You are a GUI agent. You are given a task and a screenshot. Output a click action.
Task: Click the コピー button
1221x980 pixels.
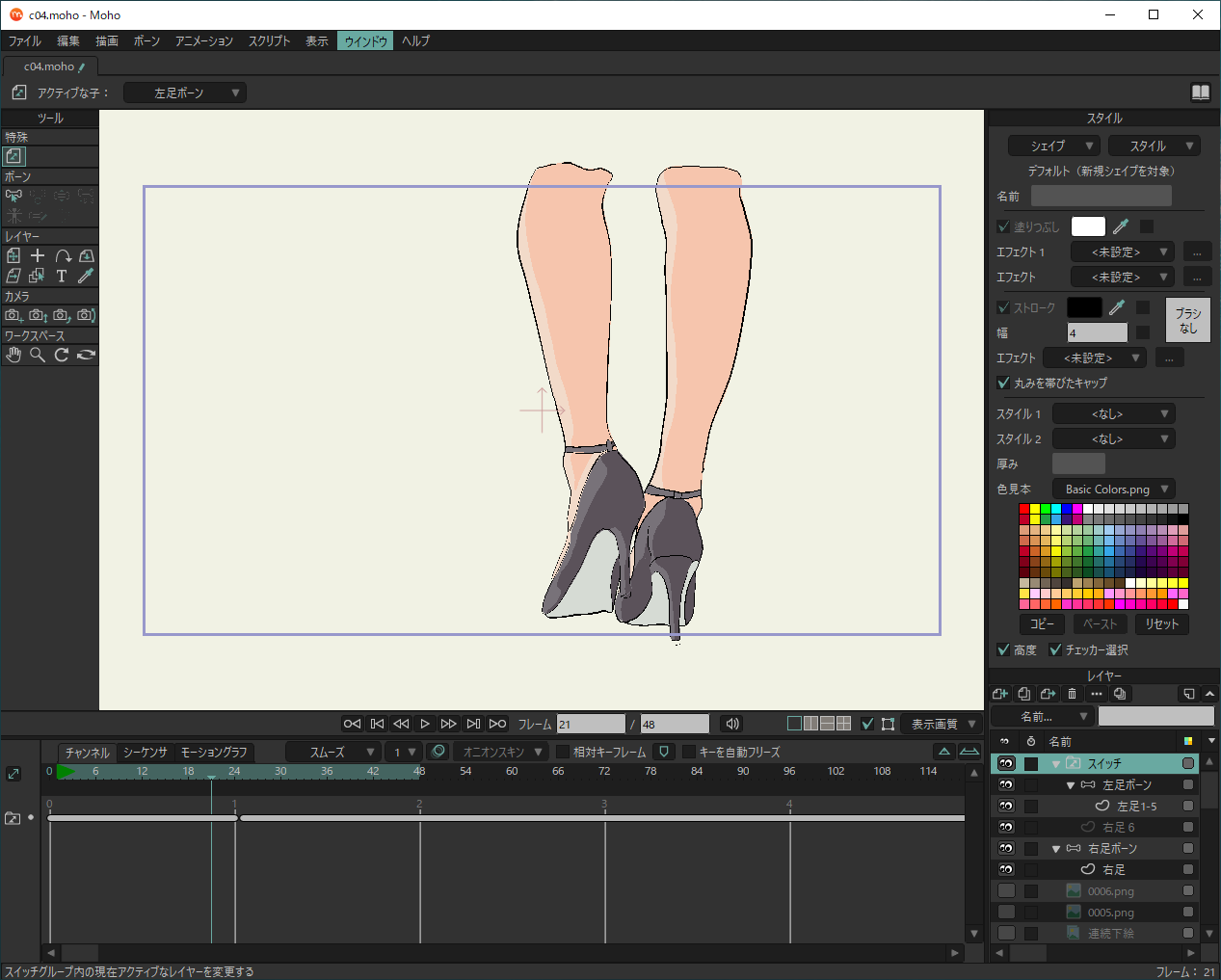pyautogui.click(x=1042, y=623)
